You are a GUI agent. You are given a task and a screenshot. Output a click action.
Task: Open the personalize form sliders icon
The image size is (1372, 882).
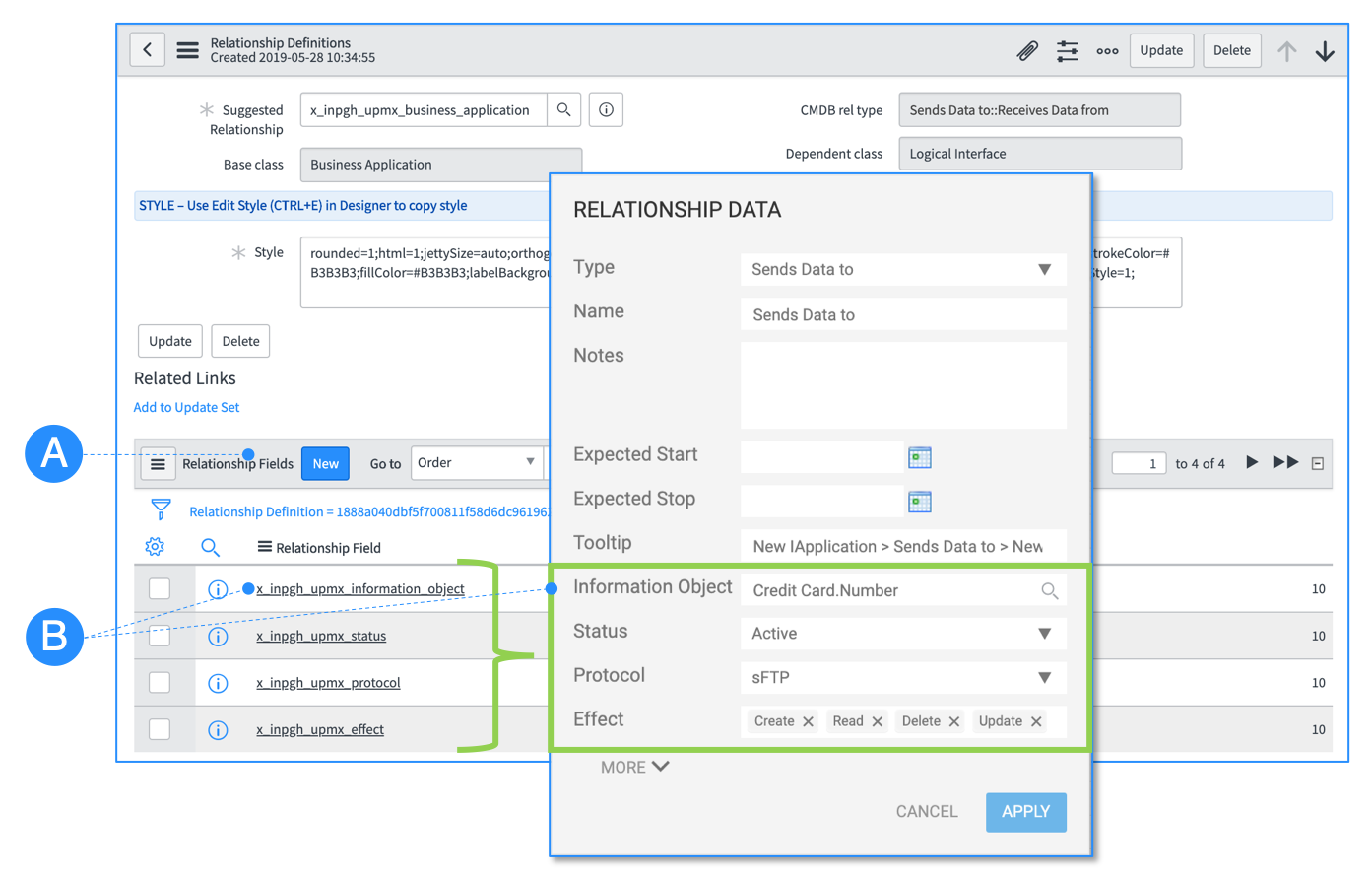point(1068,50)
